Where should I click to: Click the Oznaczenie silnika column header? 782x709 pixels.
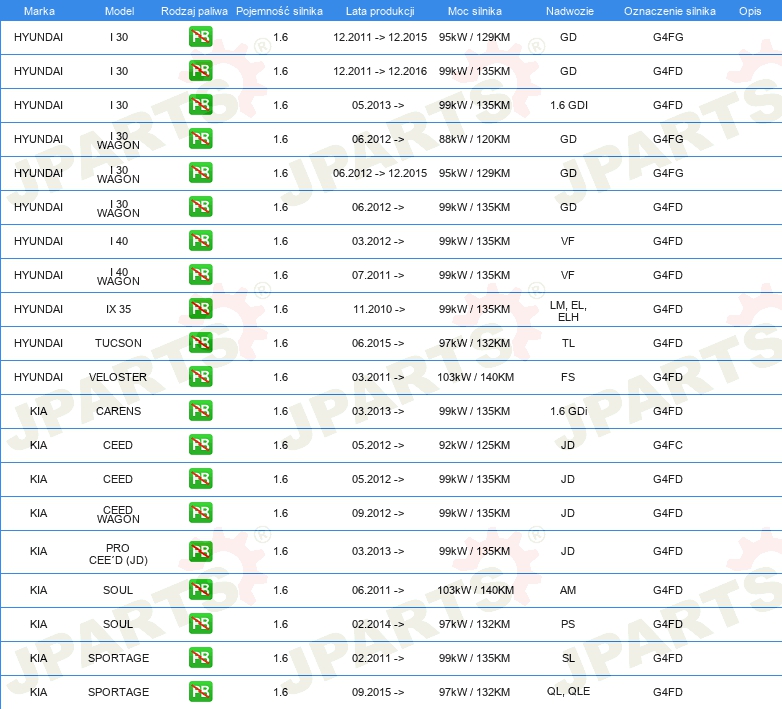(x=669, y=11)
